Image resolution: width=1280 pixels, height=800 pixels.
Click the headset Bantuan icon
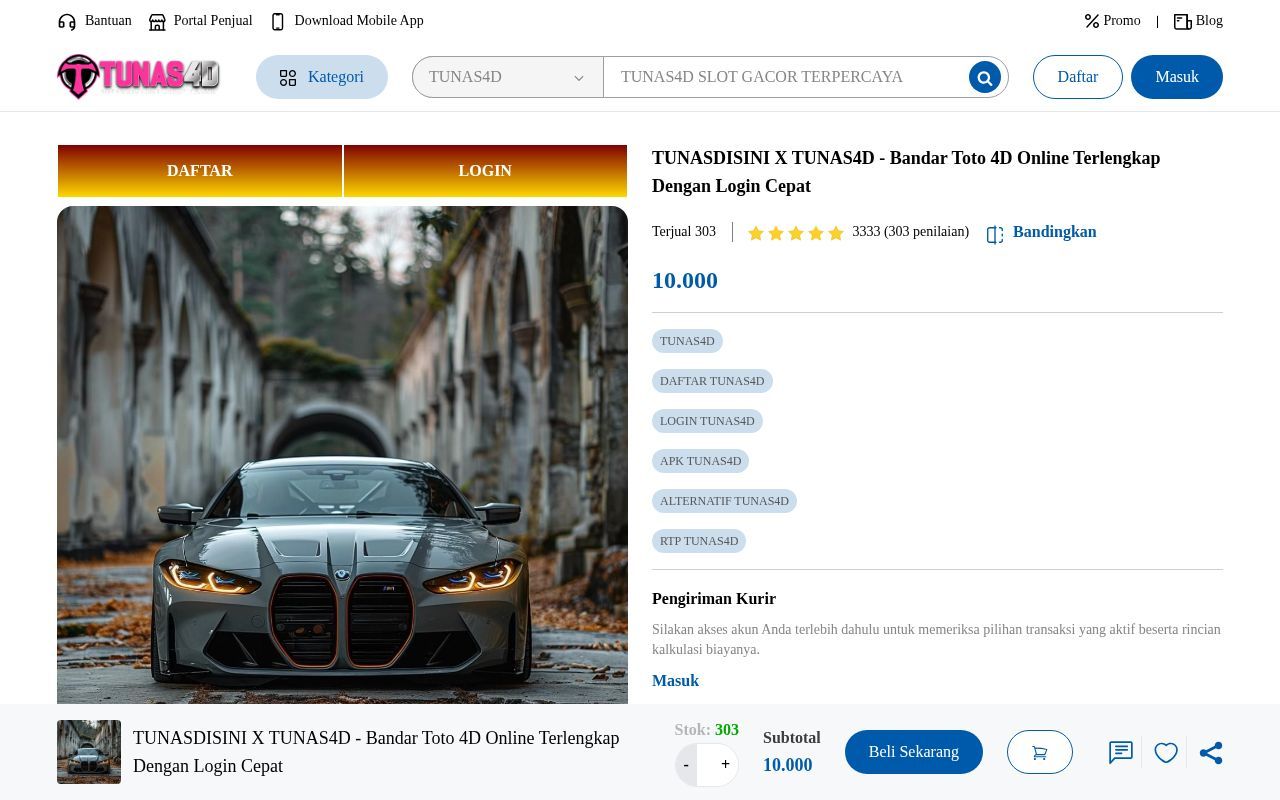67,21
